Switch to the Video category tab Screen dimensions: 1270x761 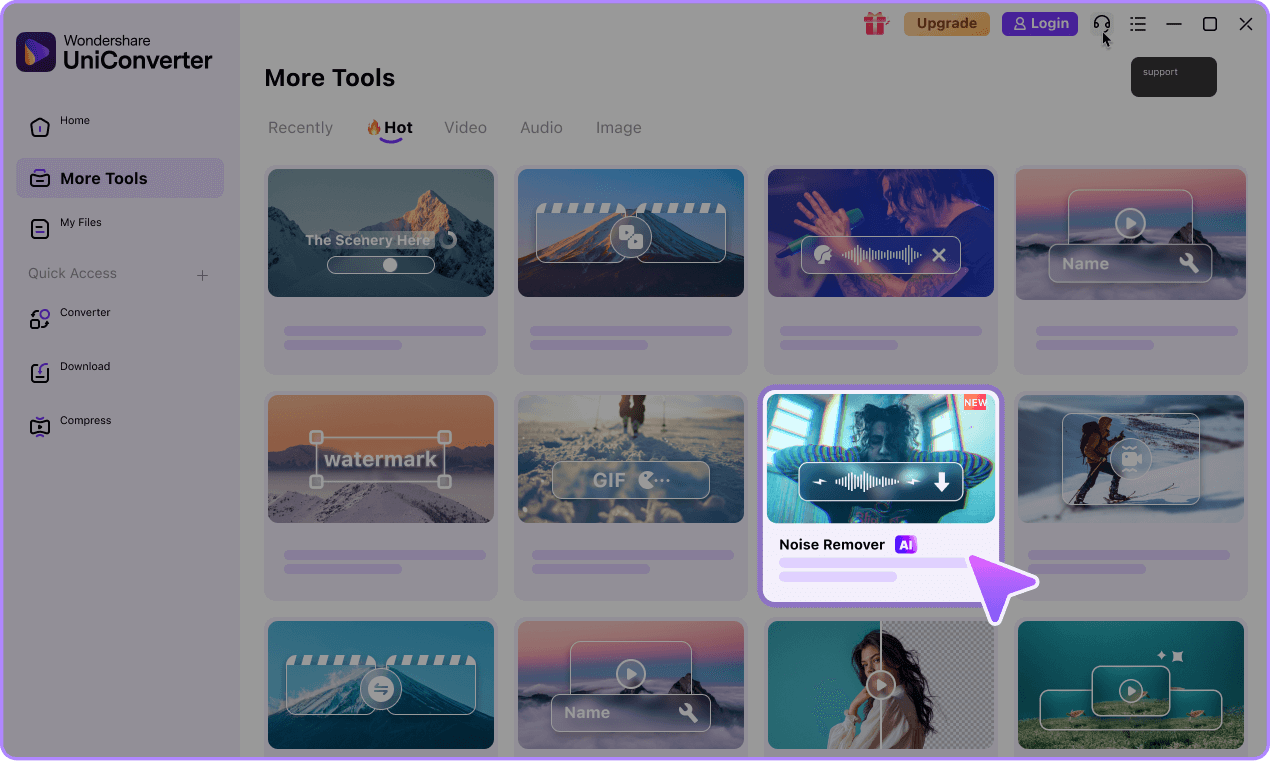(x=465, y=127)
